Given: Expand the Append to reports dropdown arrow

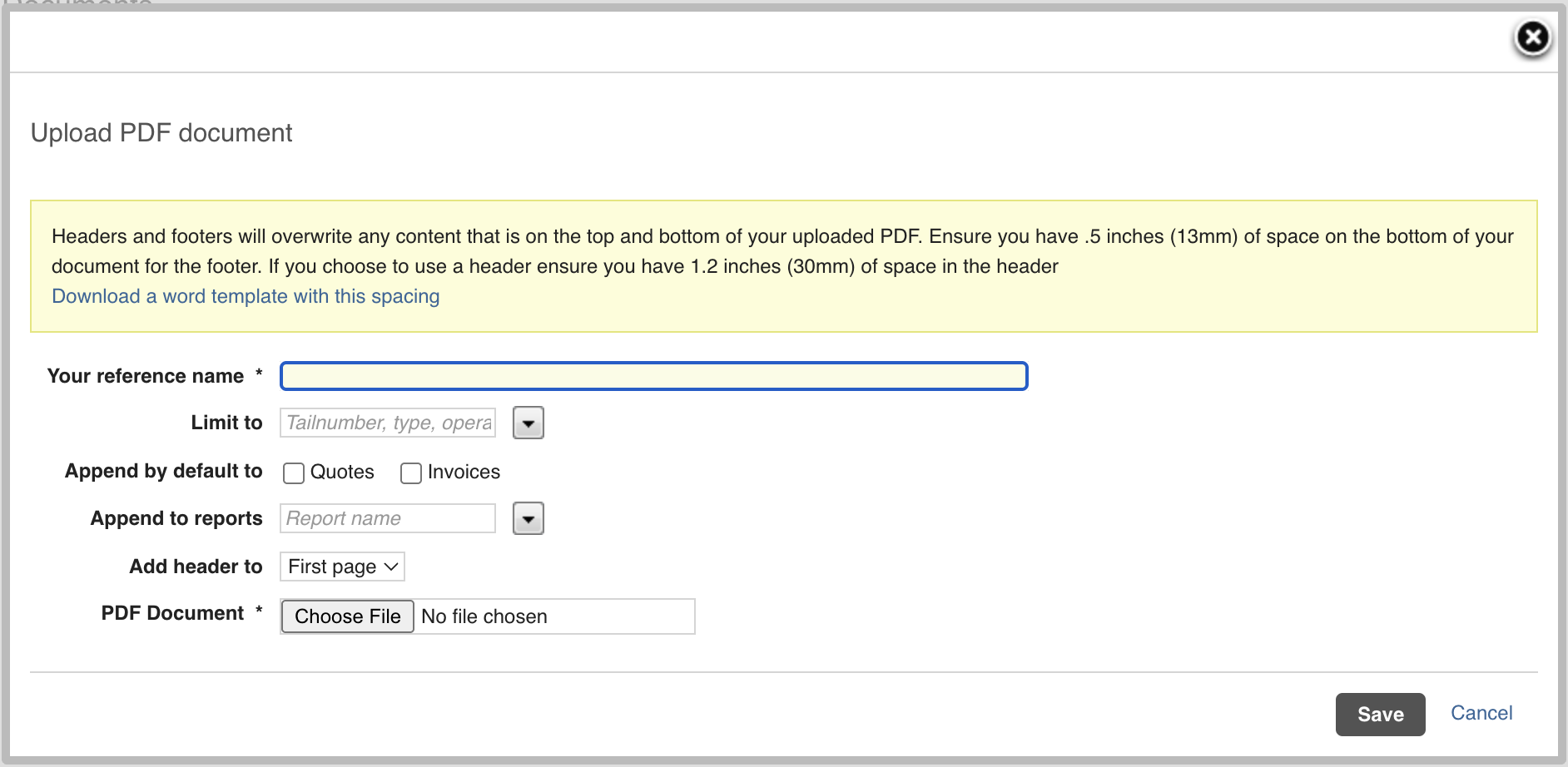Looking at the screenshot, I should pos(527,518).
